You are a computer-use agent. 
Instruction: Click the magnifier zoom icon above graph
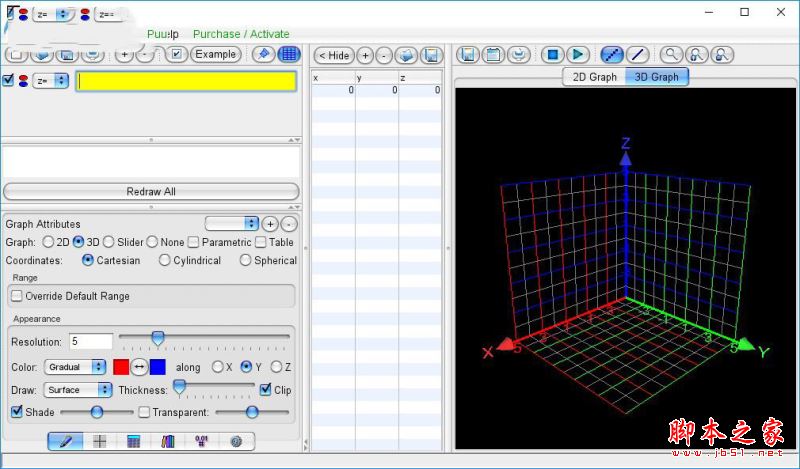[x=672, y=54]
